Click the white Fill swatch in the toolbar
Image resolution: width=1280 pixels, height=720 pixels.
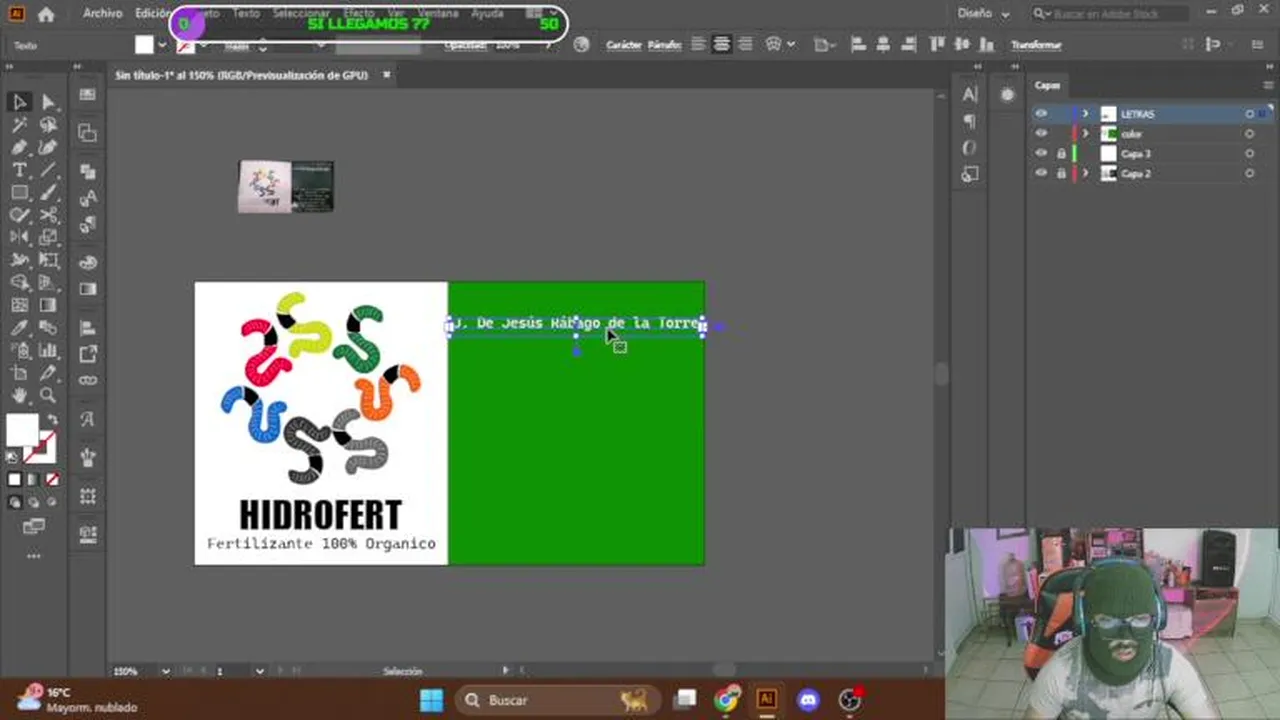point(22,430)
